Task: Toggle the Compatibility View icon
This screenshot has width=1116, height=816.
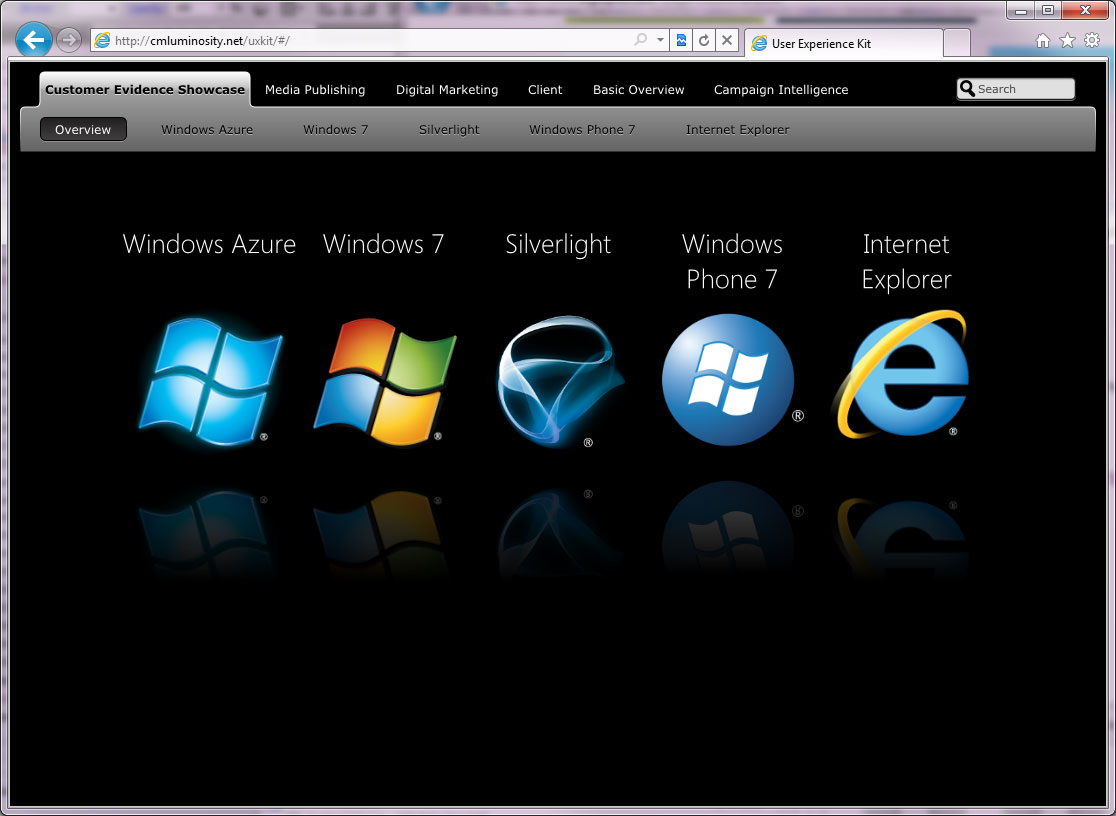Action: pyautogui.click(x=682, y=40)
